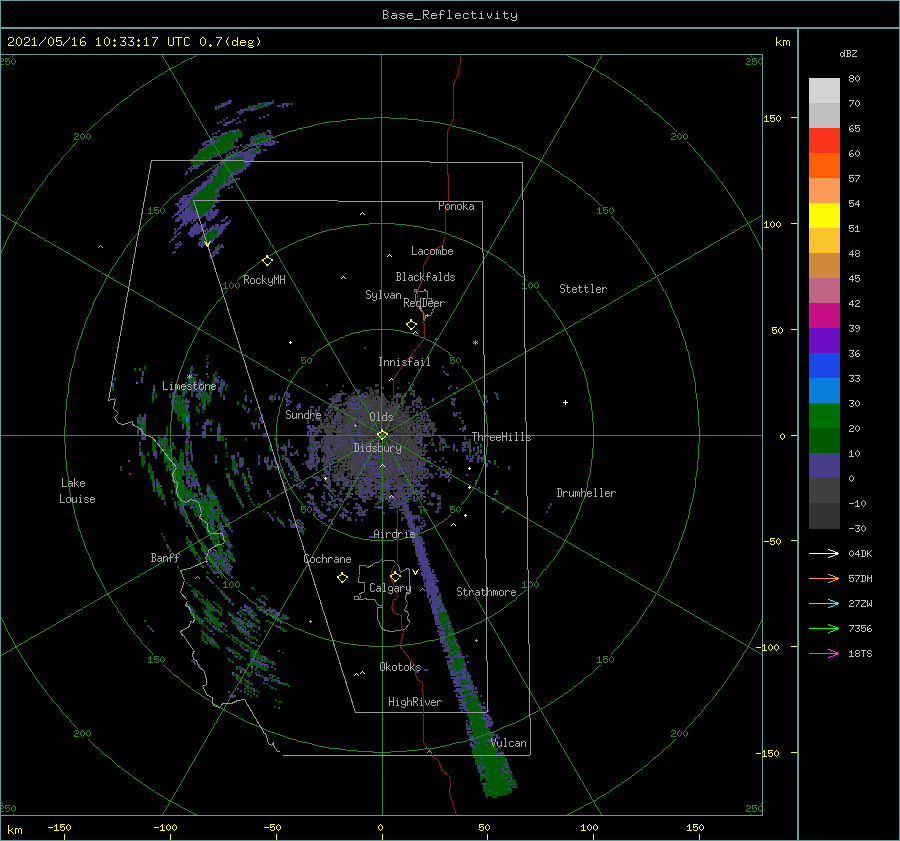The width and height of the screenshot is (900, 841).
Task: Click the yellow marker below RedDeer
Action: click(x=411, y=325)
